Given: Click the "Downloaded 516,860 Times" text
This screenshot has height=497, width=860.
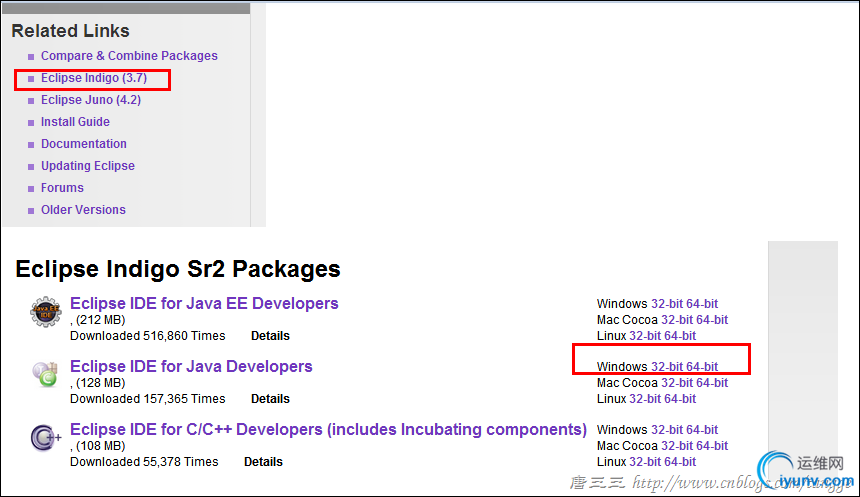Looking at the screenshot, I should [148, 336].
